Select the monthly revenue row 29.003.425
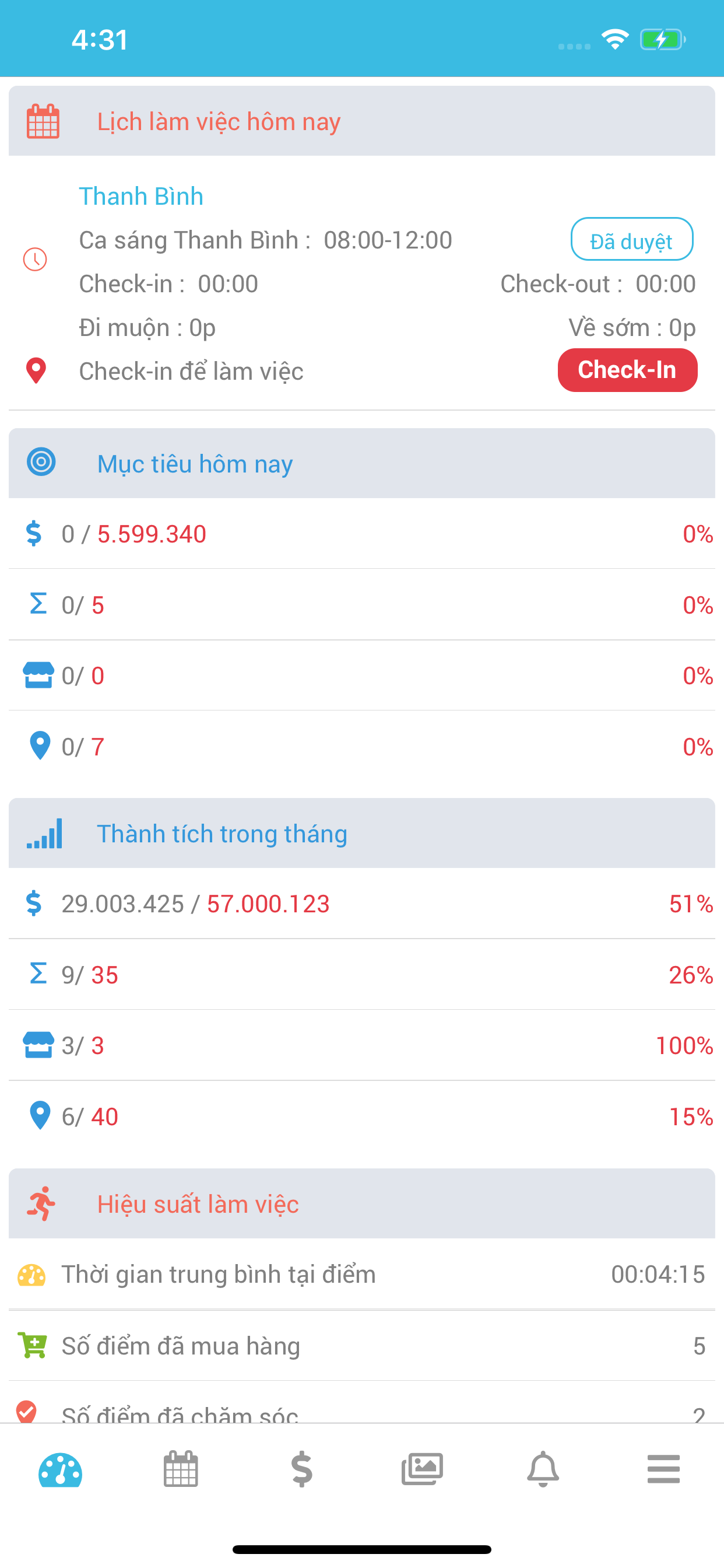This screenshot has height=1568, width=724. pos(361,904)
